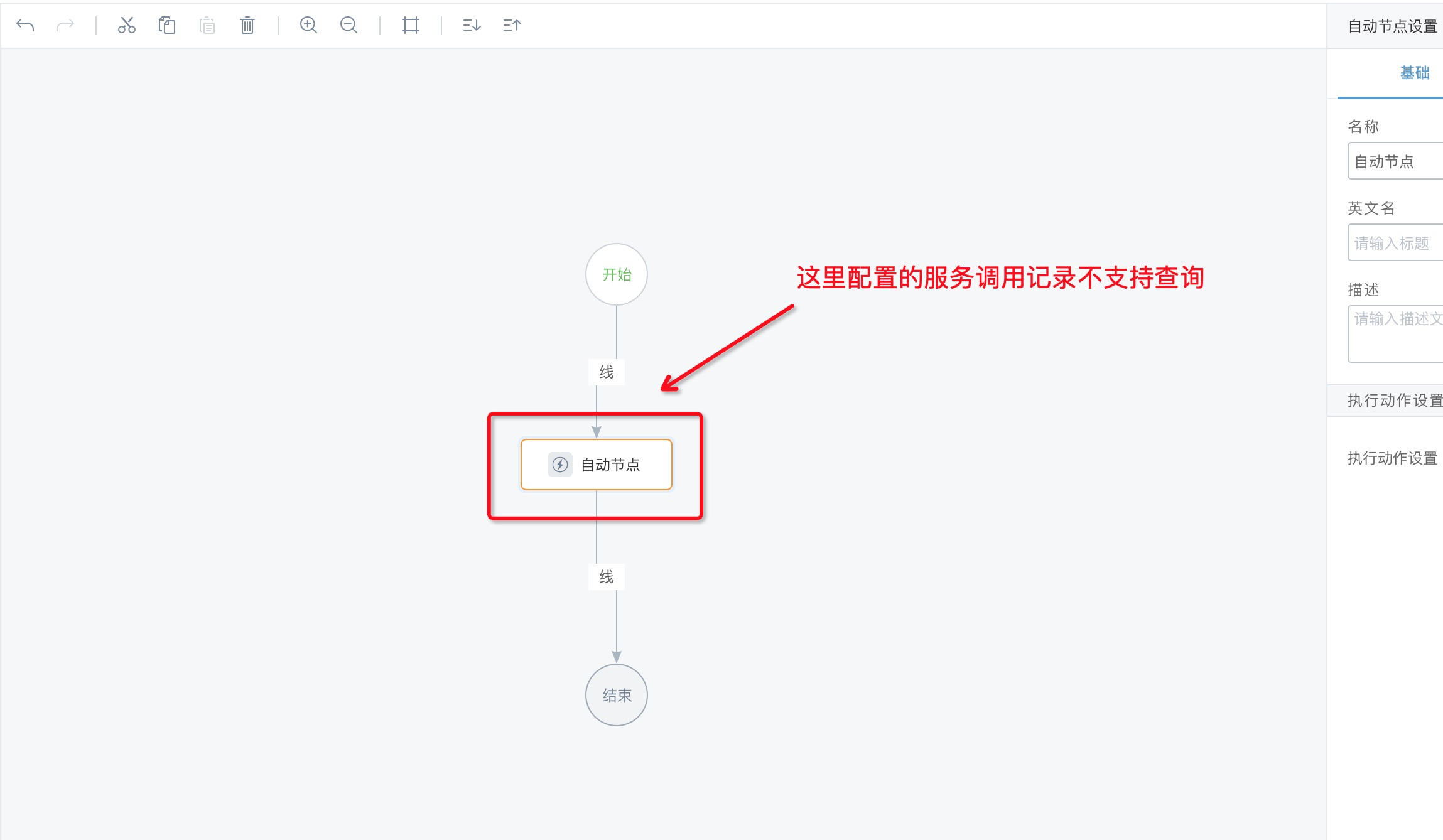Screen dimensions: 1443x840
Task: Click the lightning icon in 自动节点
Action: point(559,465)
